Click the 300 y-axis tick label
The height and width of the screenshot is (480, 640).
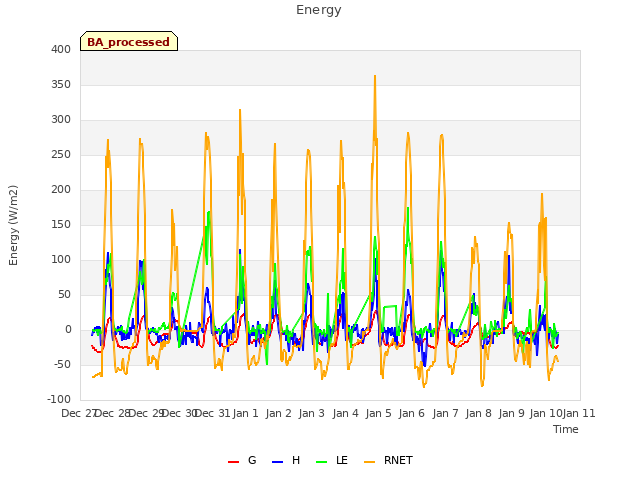click(61, 120)
